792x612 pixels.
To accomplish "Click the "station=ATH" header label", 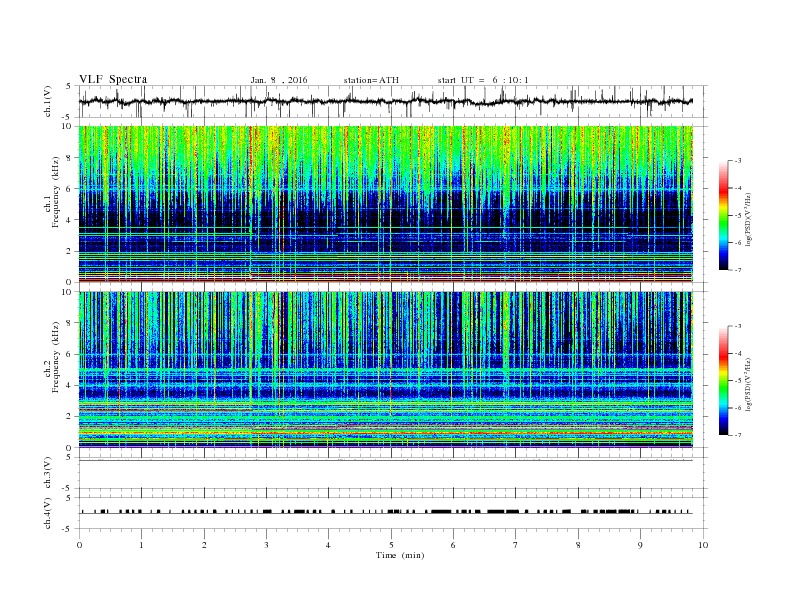I will (x=371, y=80).
